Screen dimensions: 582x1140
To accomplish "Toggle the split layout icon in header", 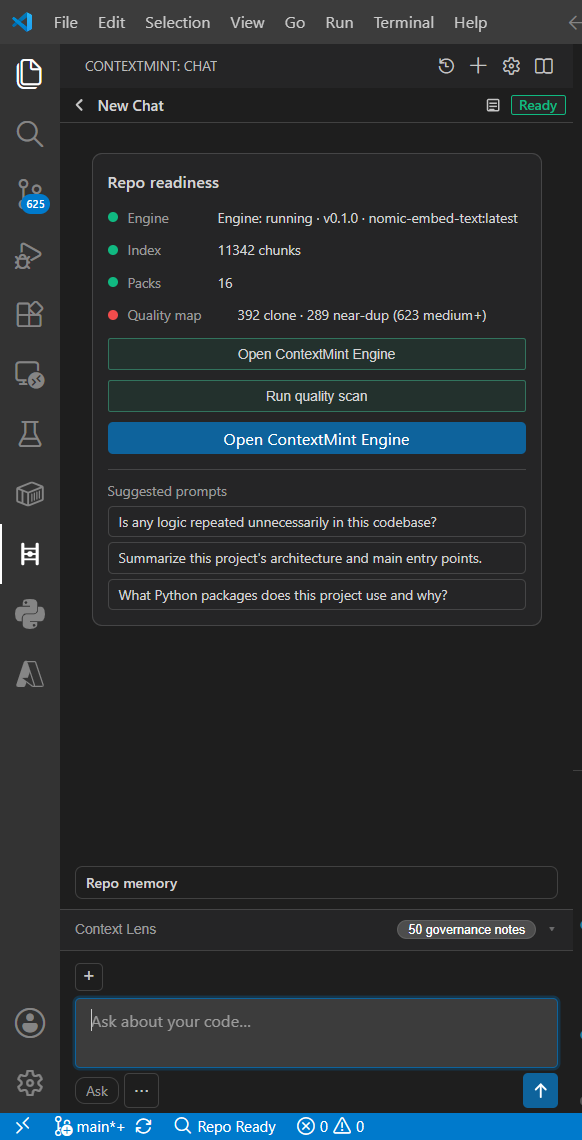I will coord(543,66).
